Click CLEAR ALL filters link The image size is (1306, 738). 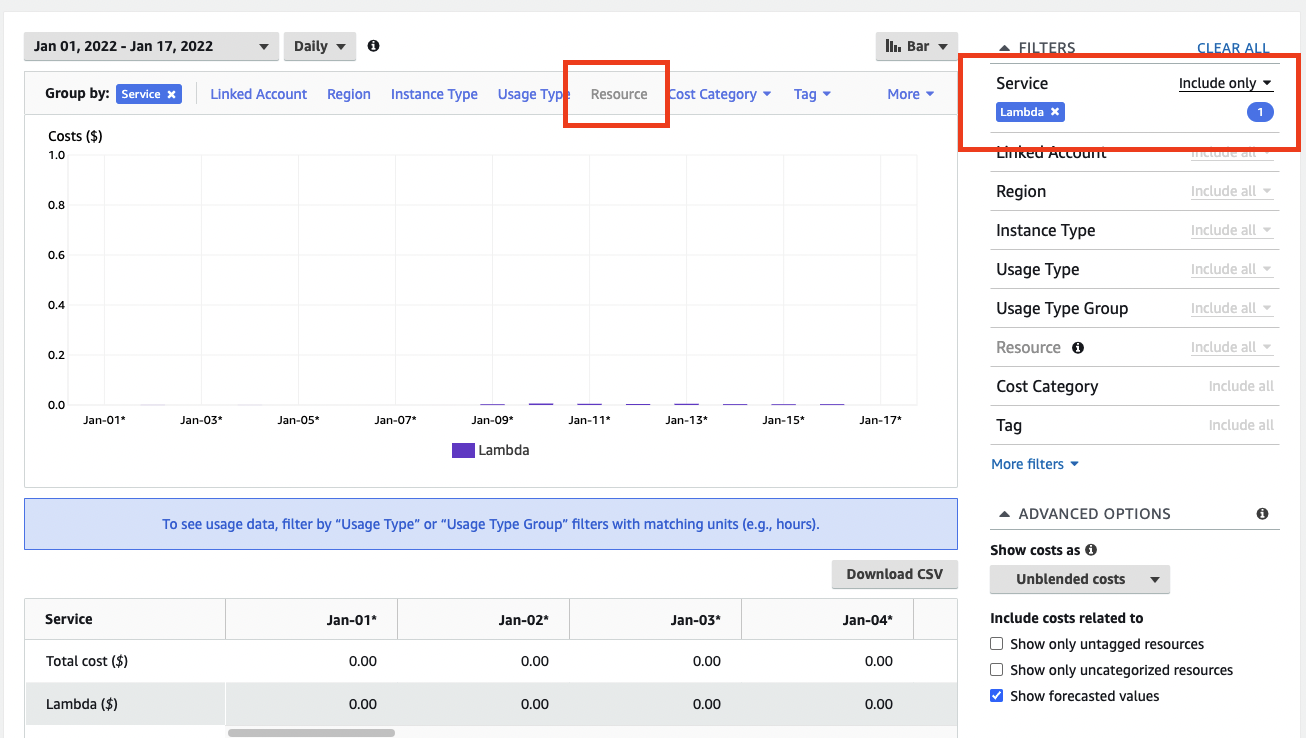[x=1233, y=48]
